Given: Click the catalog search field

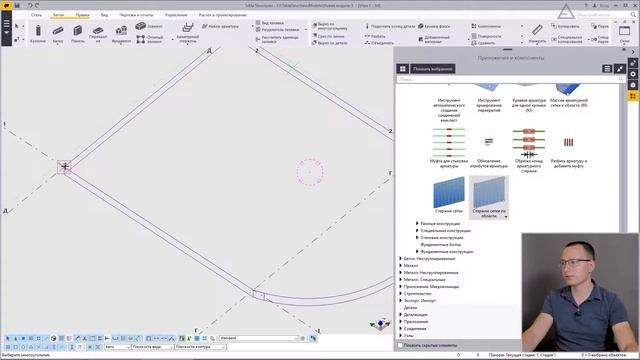Looking at the screenshot, I should click(x=510, y=79).
